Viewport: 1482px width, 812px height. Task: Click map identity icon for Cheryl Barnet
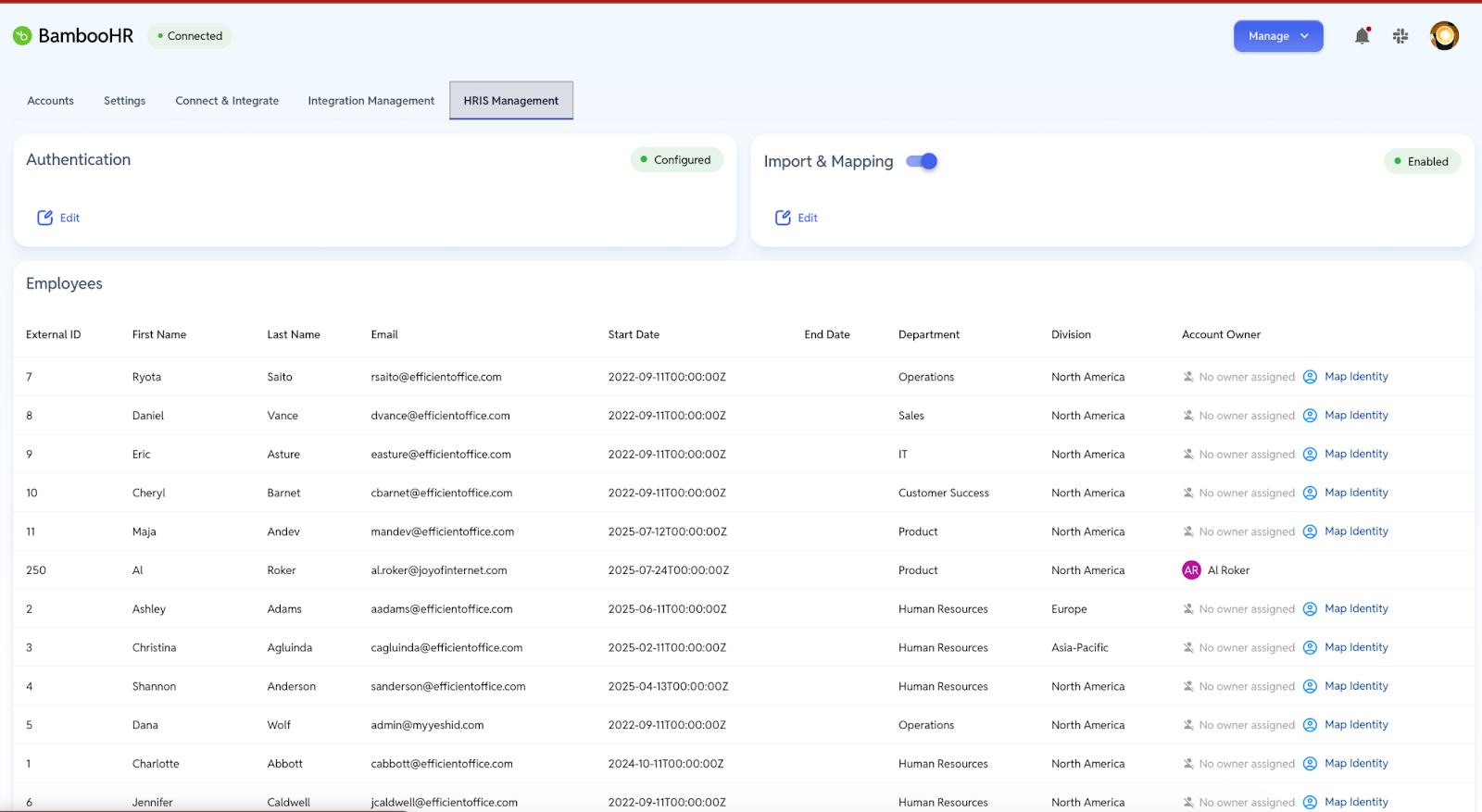1310,493
